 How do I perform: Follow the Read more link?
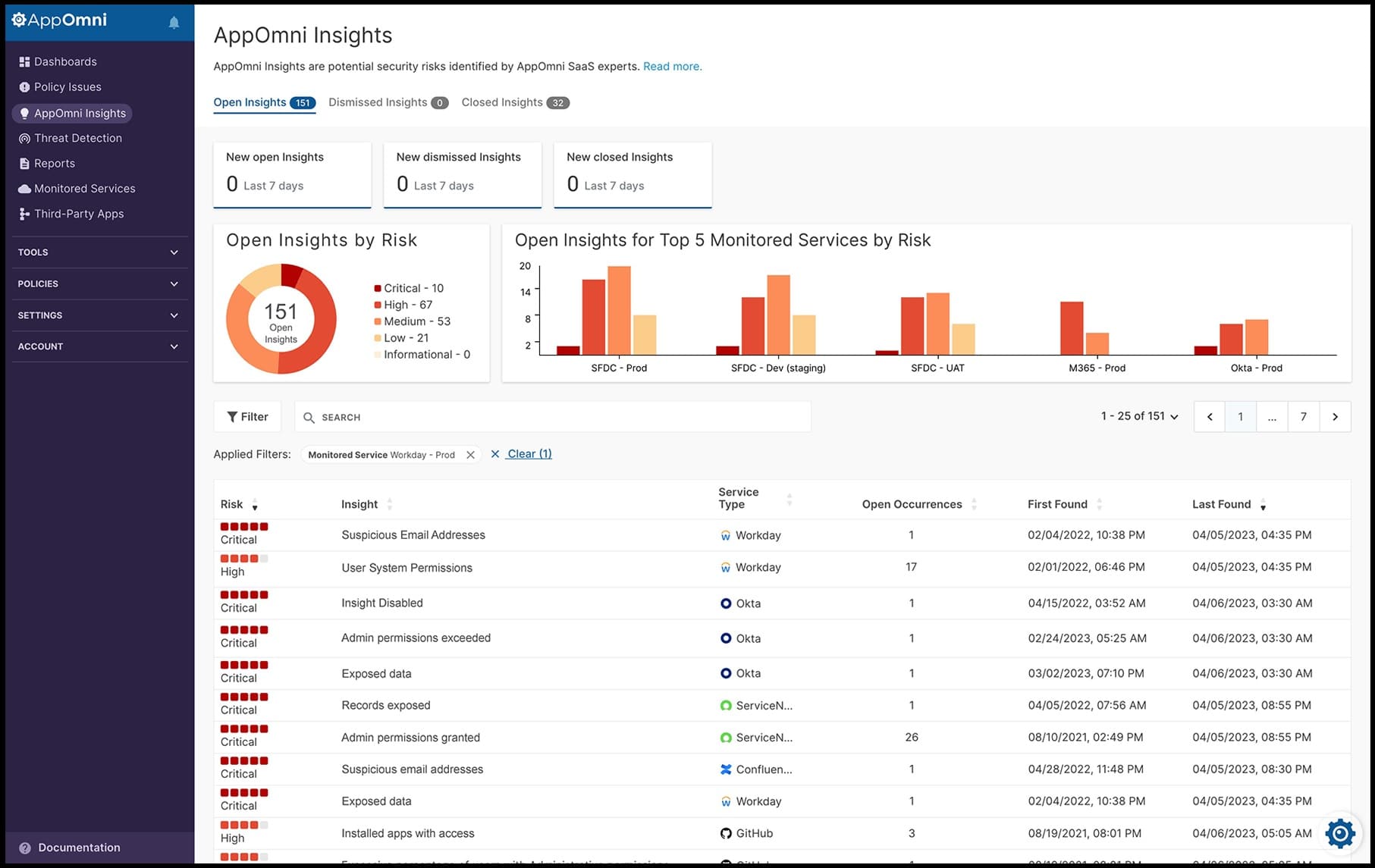click(672, 66)
